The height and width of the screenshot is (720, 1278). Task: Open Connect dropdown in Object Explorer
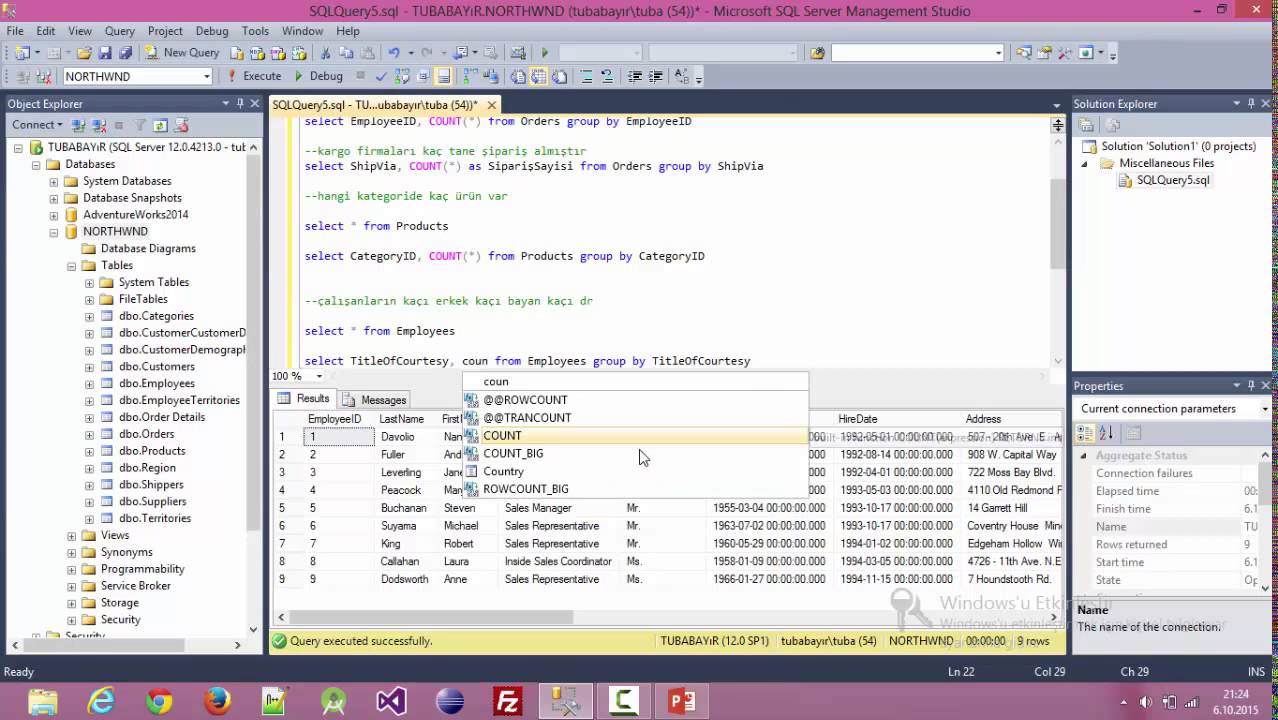coord(37,125)
